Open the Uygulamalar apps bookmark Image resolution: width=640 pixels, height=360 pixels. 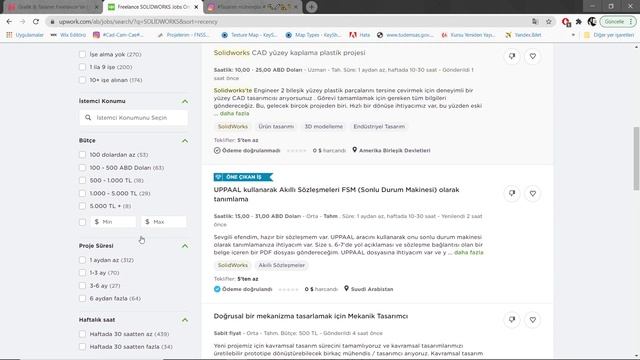[24, 35]
